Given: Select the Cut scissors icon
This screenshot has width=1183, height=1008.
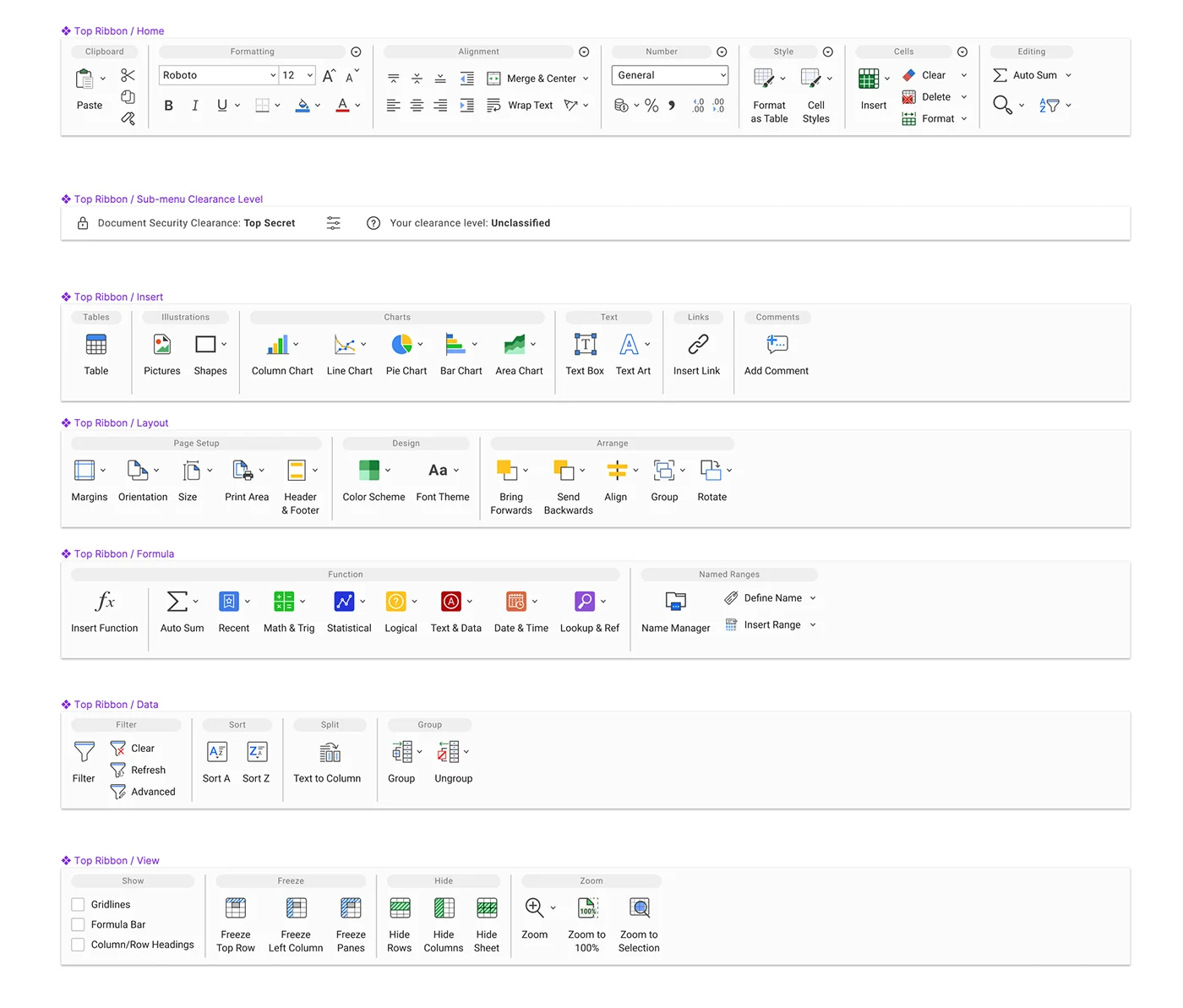Looking at the screenshot, I should 128,75.
